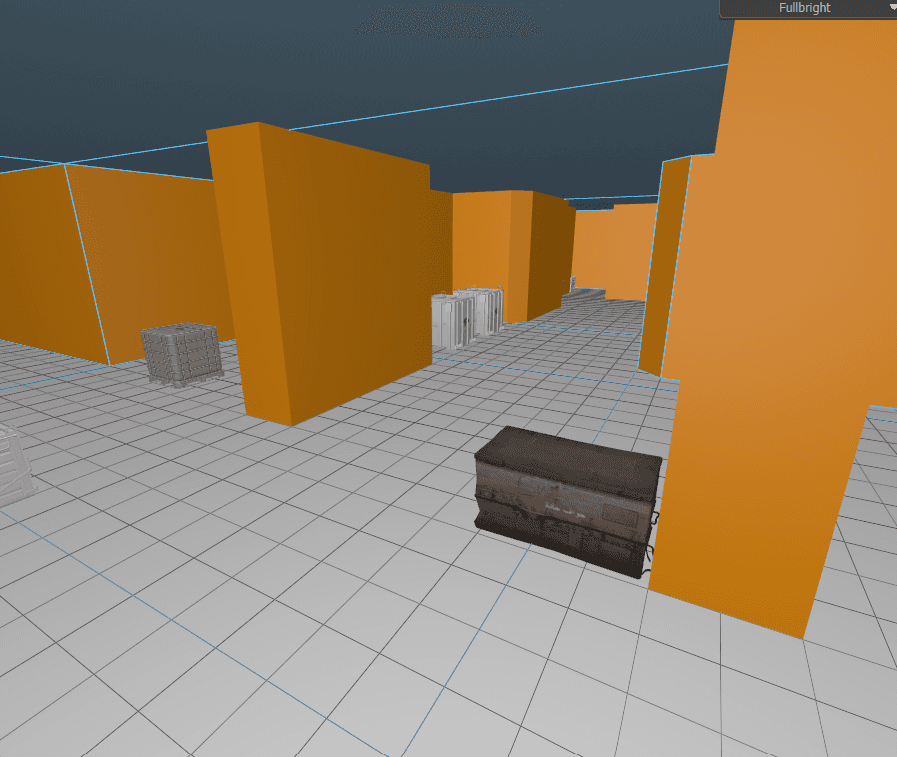Select the far orange back wall in the corridor
The image size is (897, 757).
[x=615, y=252]
